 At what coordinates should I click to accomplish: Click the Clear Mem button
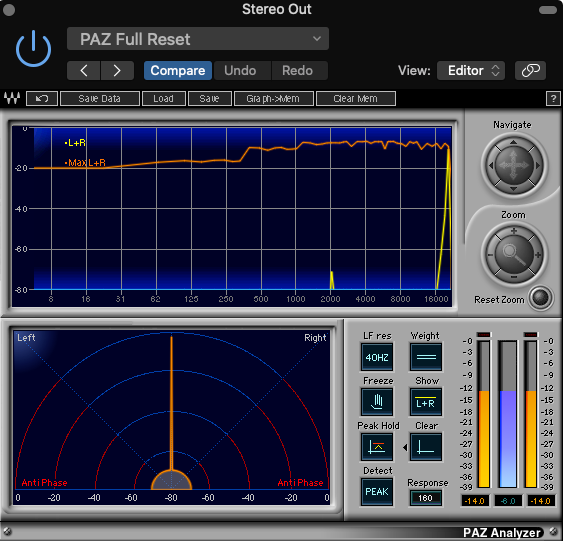pos(355,98)
